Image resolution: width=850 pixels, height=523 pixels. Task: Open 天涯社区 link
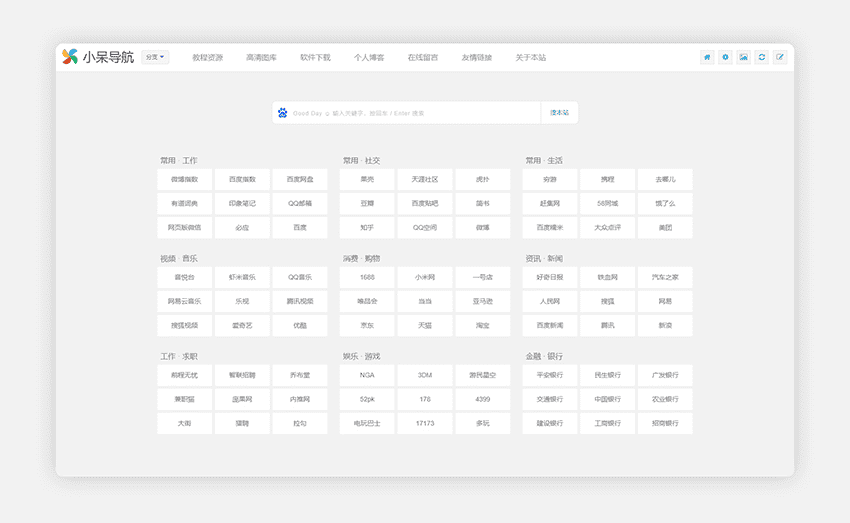pyautogui.click(x=425, y=179)
